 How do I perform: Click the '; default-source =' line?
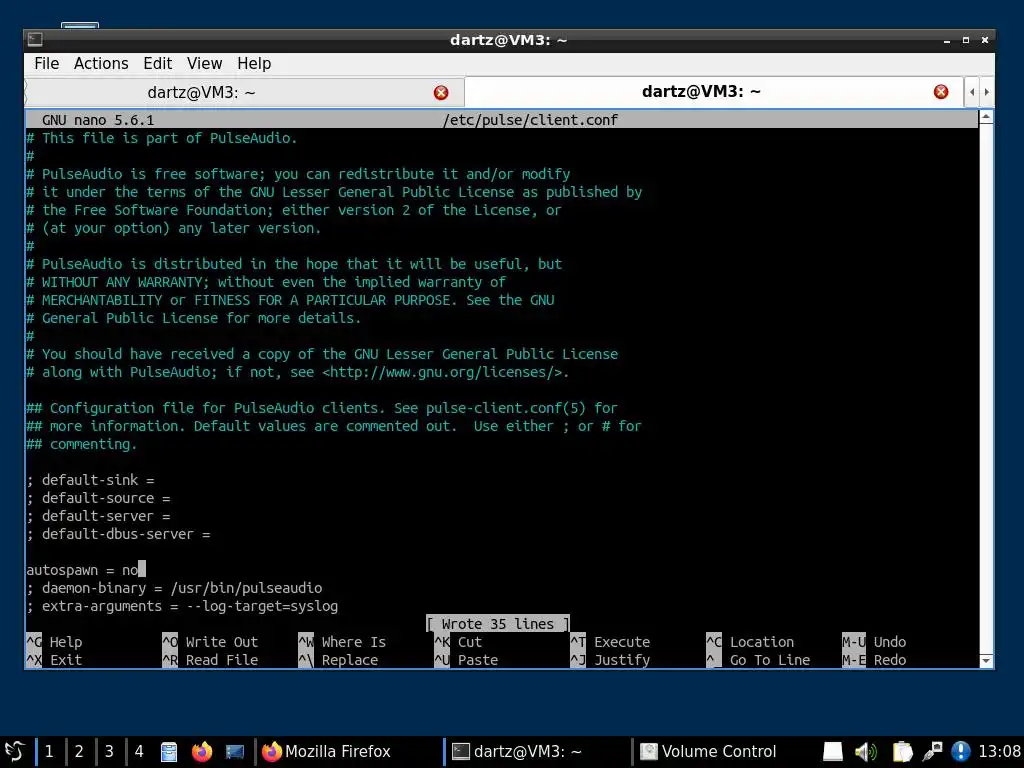(98, 498)
